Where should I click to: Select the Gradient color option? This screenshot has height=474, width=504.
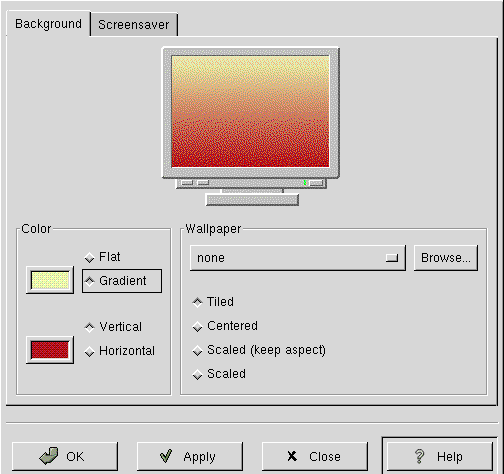tap(122, 281)
